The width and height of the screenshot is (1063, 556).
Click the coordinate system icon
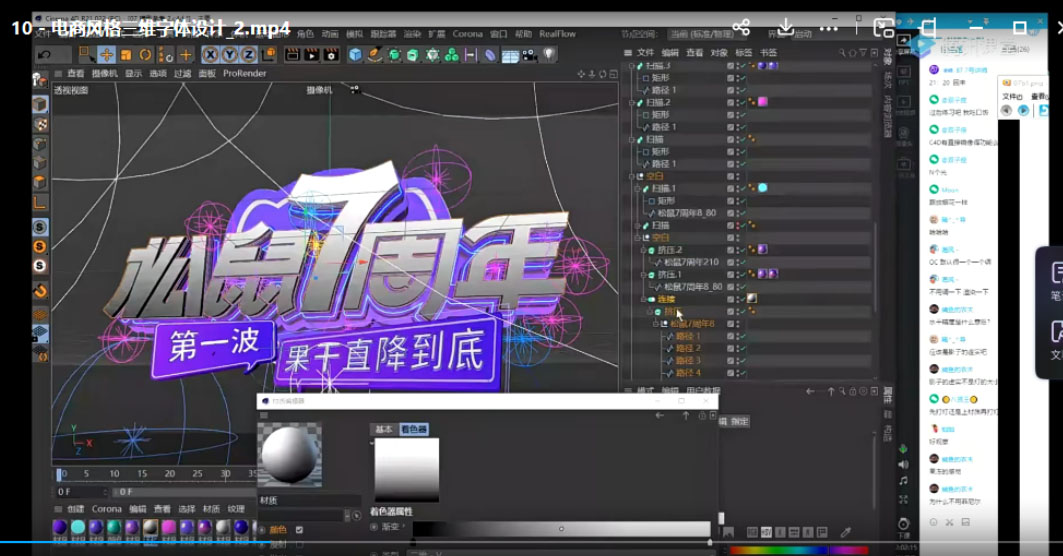click(268, 54)
